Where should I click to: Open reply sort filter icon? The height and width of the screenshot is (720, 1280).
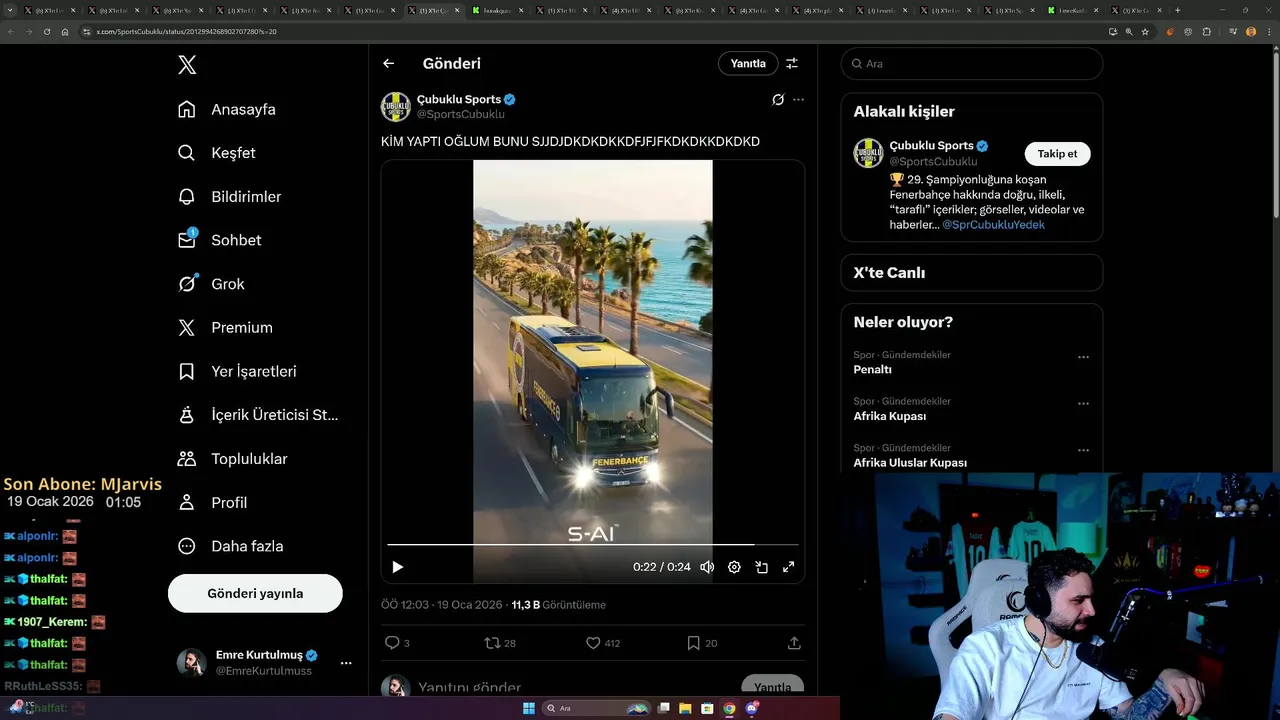pos(792,63)
